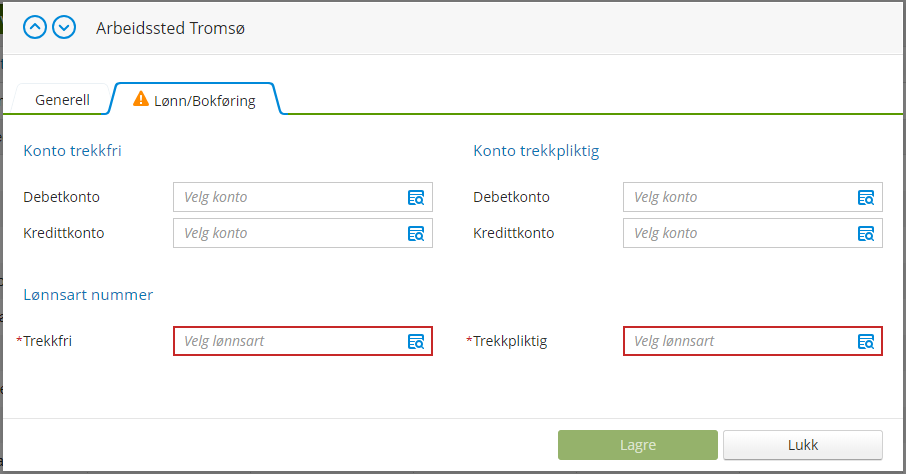Click the warning triangle on Lønn/Bokføring tab

(x=140, y=99)
